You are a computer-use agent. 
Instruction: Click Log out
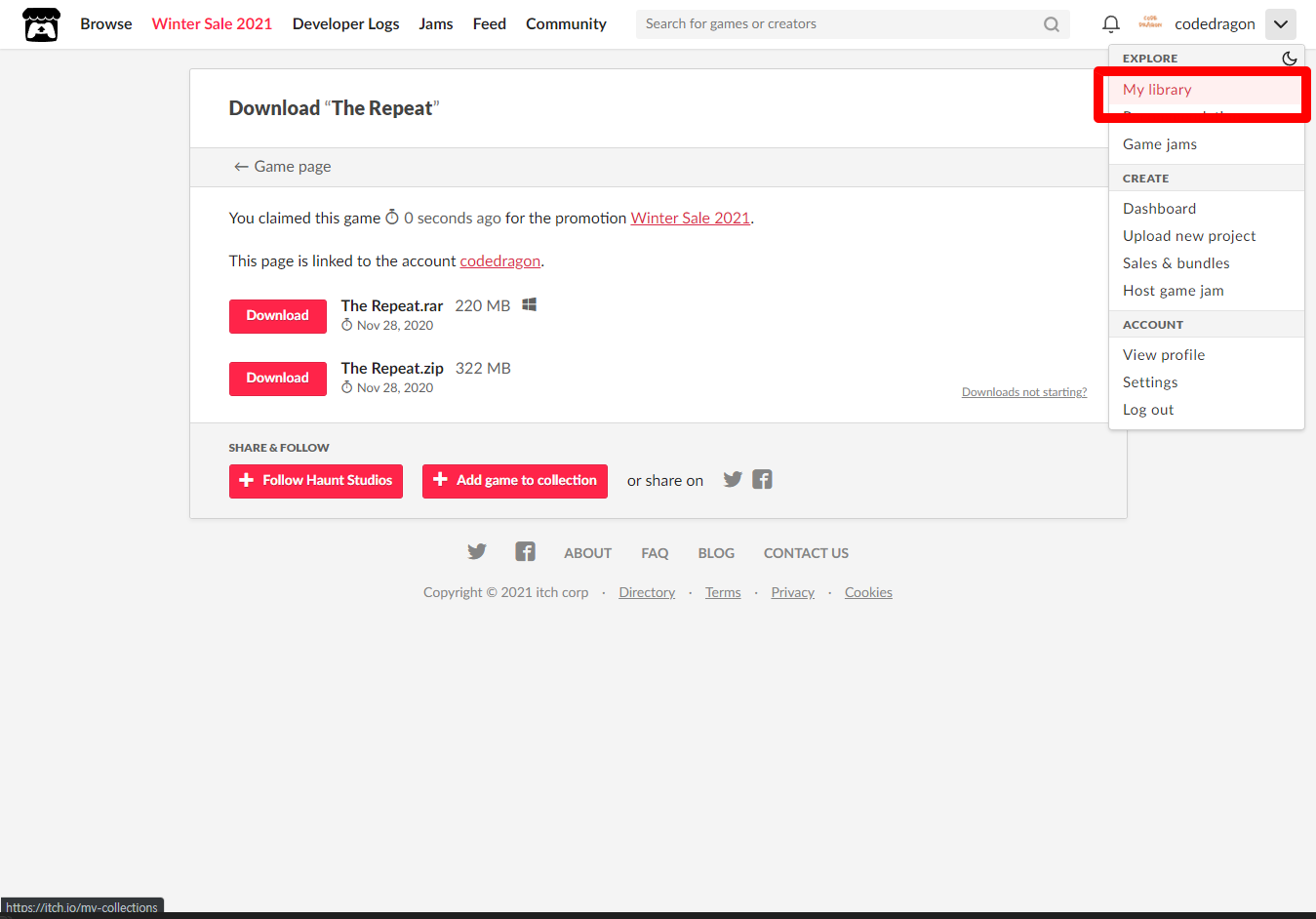tap(1207, 410)
